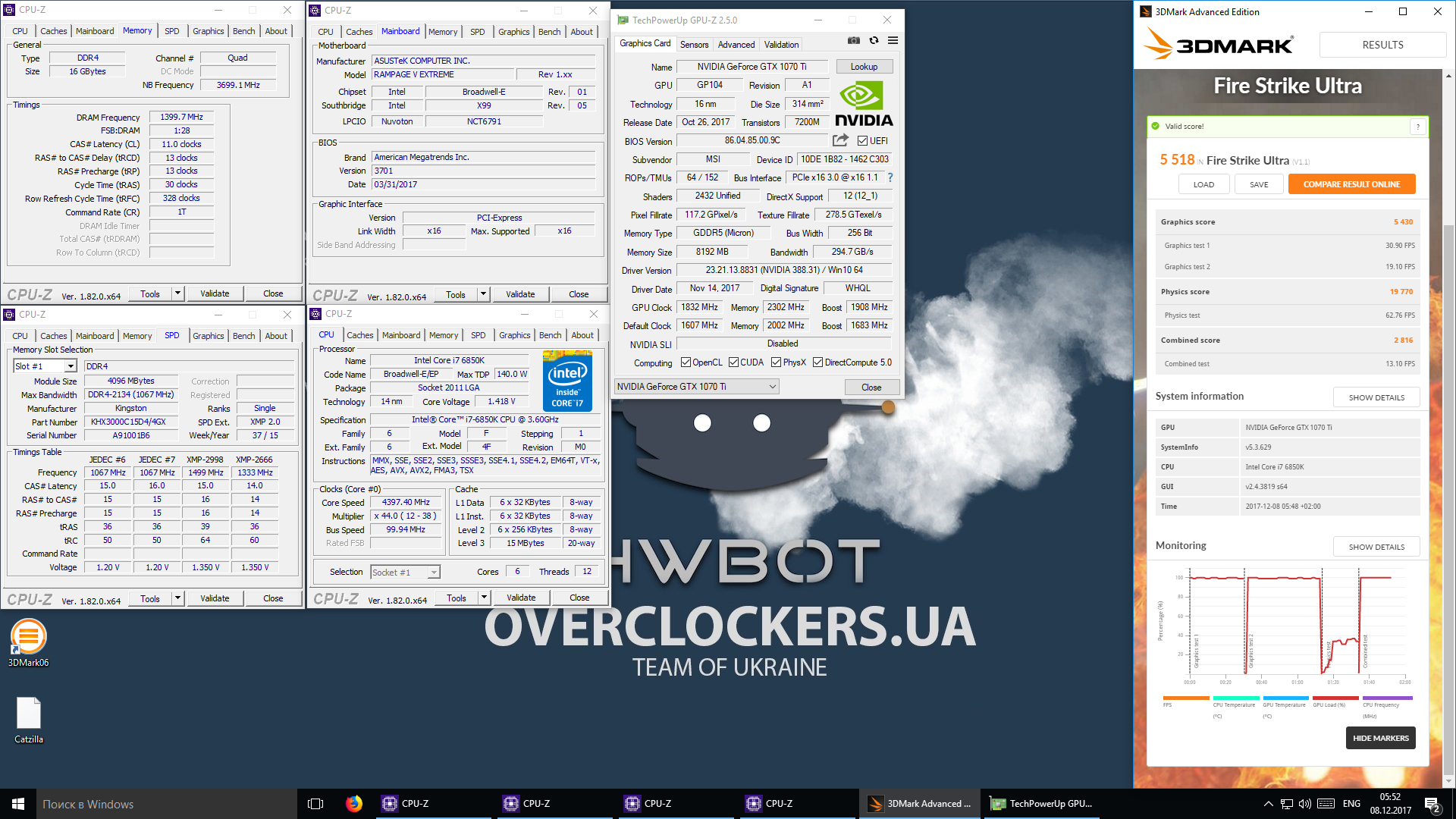The height and width of the screenshot is (819, 1456).
Task: Select the Catzilla desktop file icon
Action: pyautogui.click(x=29, y=720)
